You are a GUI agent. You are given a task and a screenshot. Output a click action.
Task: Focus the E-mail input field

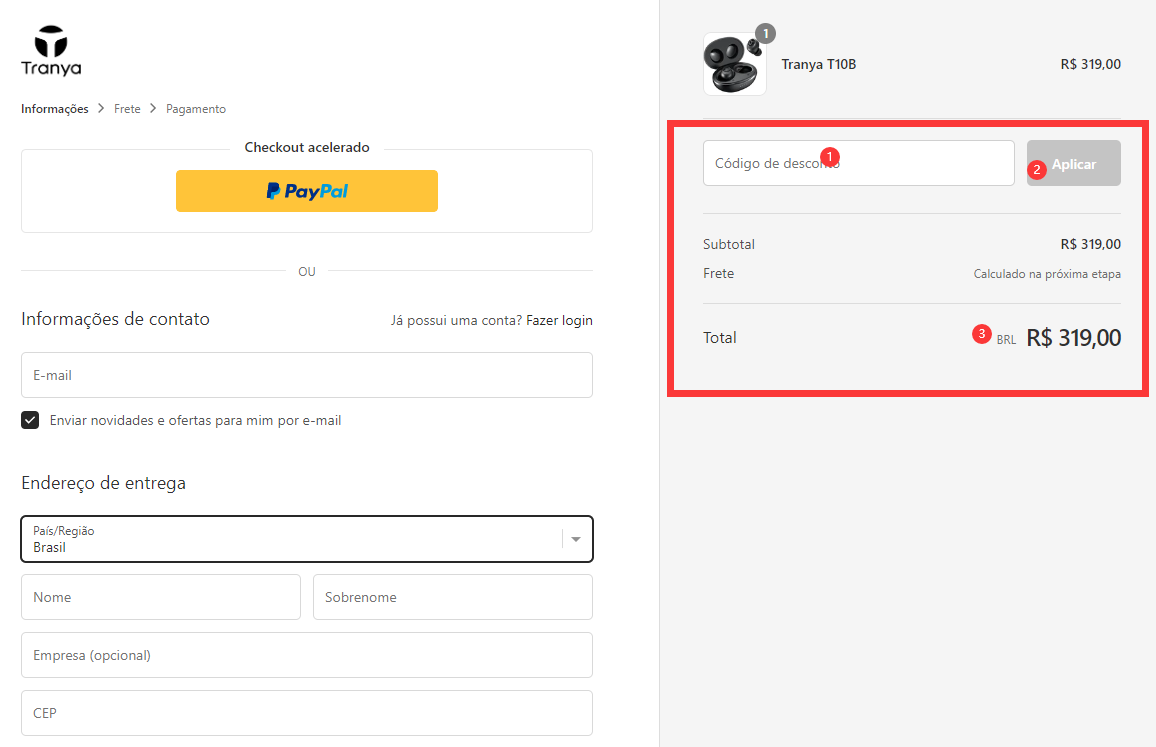coord(306,375)
